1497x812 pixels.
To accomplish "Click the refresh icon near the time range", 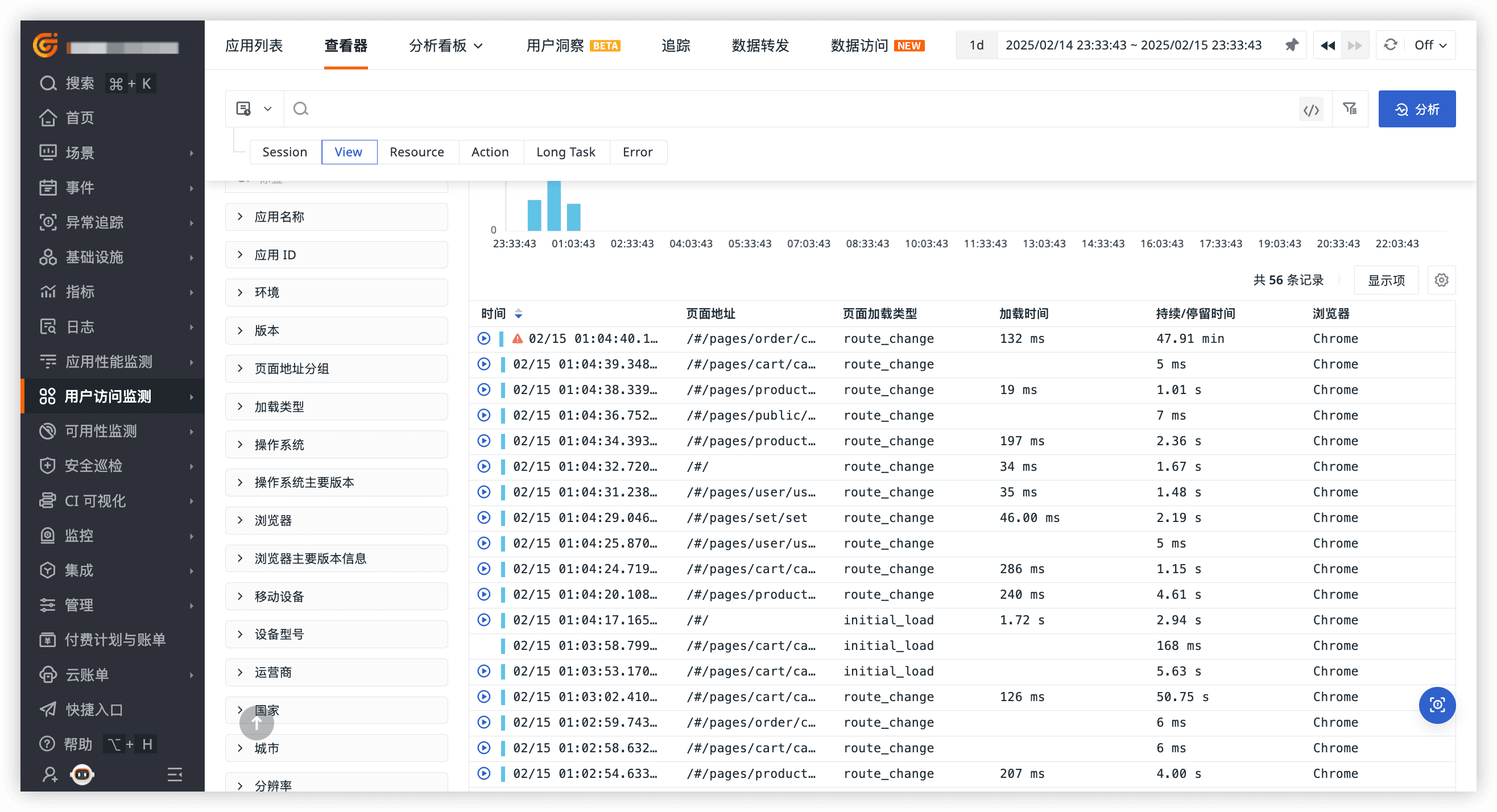I will [1390, 45].
